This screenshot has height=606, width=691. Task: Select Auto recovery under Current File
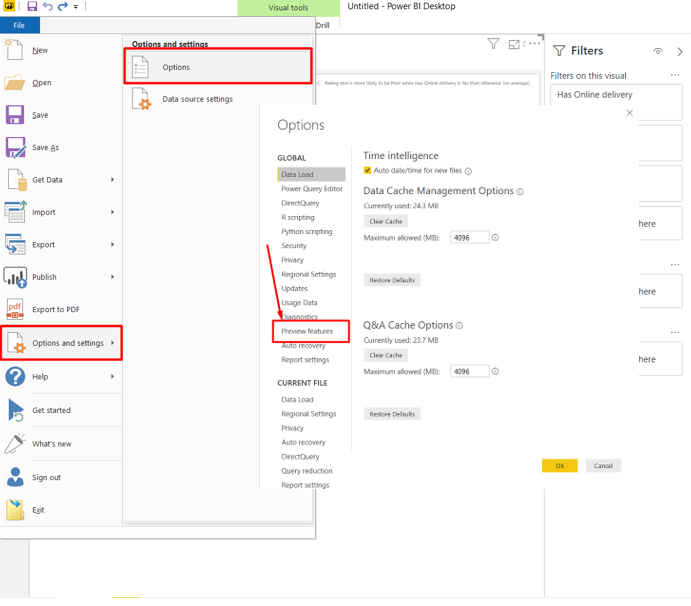pyautogui.click(x=303, y=442)
